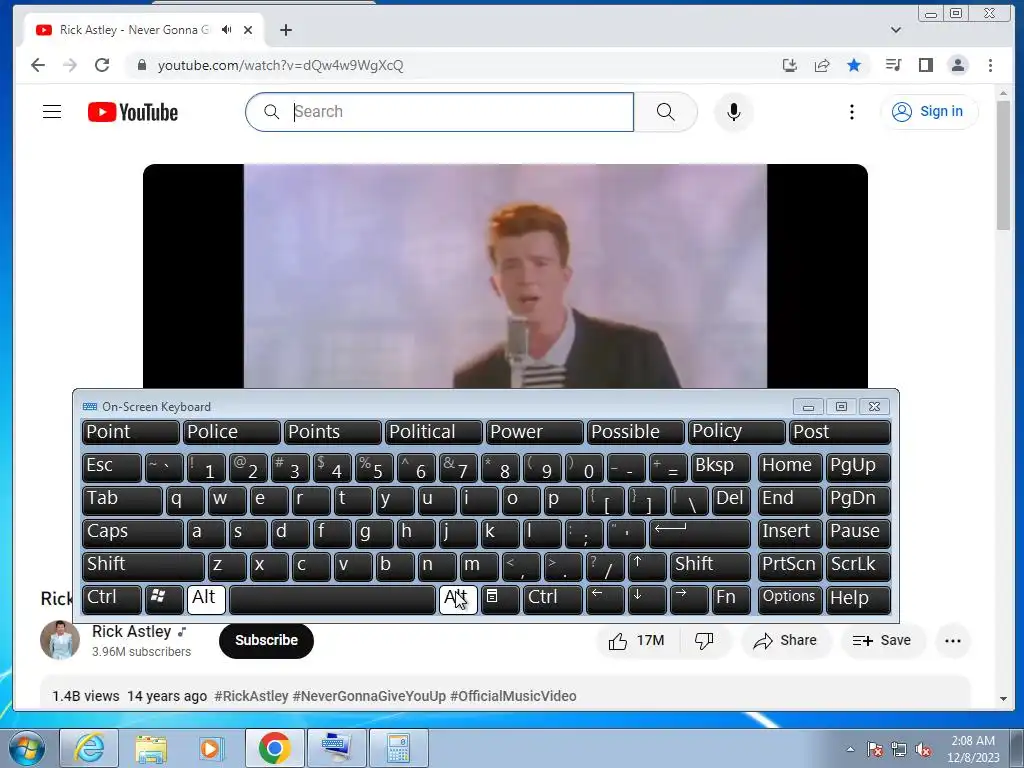Save video to playlist

coord(882,641)
